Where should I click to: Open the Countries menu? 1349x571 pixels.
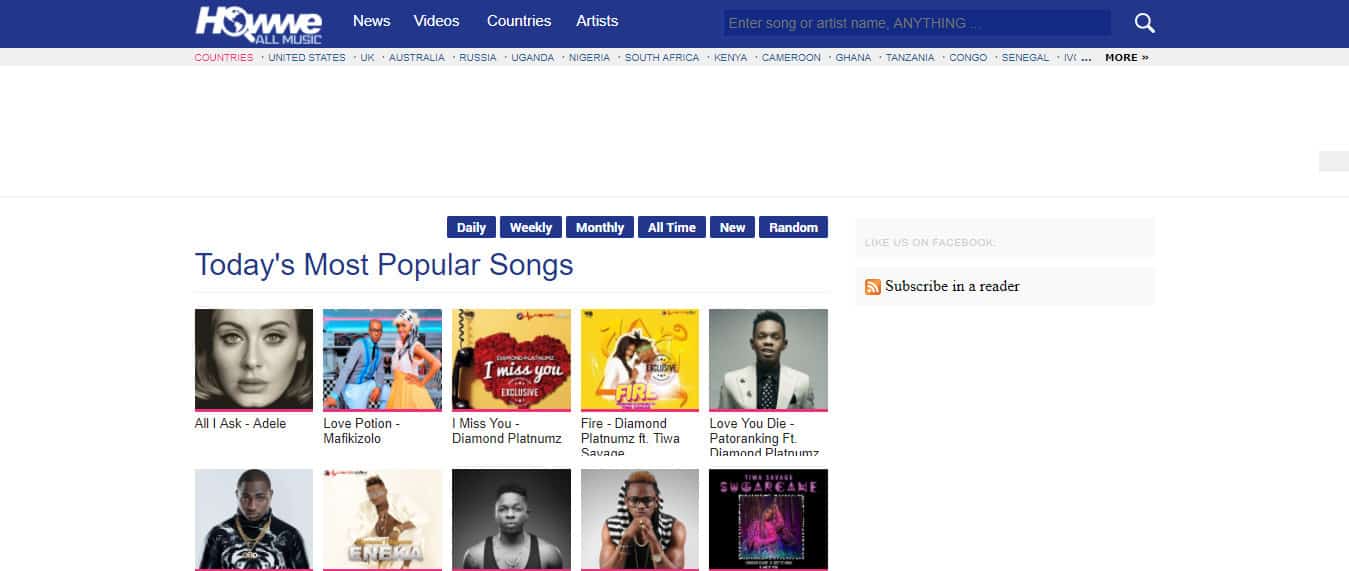click(x=519, y=21)
